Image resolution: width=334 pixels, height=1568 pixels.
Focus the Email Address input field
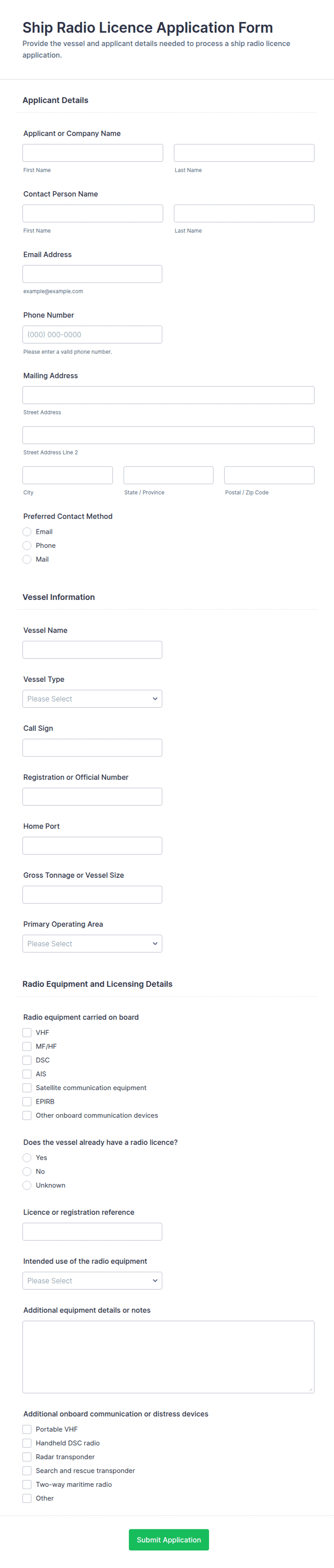(92, 274)
